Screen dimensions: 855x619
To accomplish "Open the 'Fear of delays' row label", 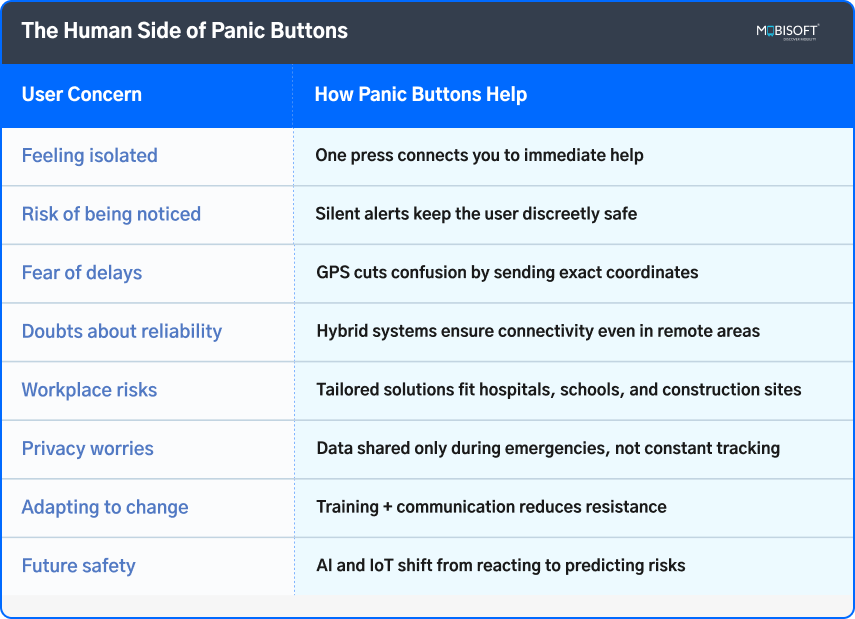I will click(x=82, y=272).
